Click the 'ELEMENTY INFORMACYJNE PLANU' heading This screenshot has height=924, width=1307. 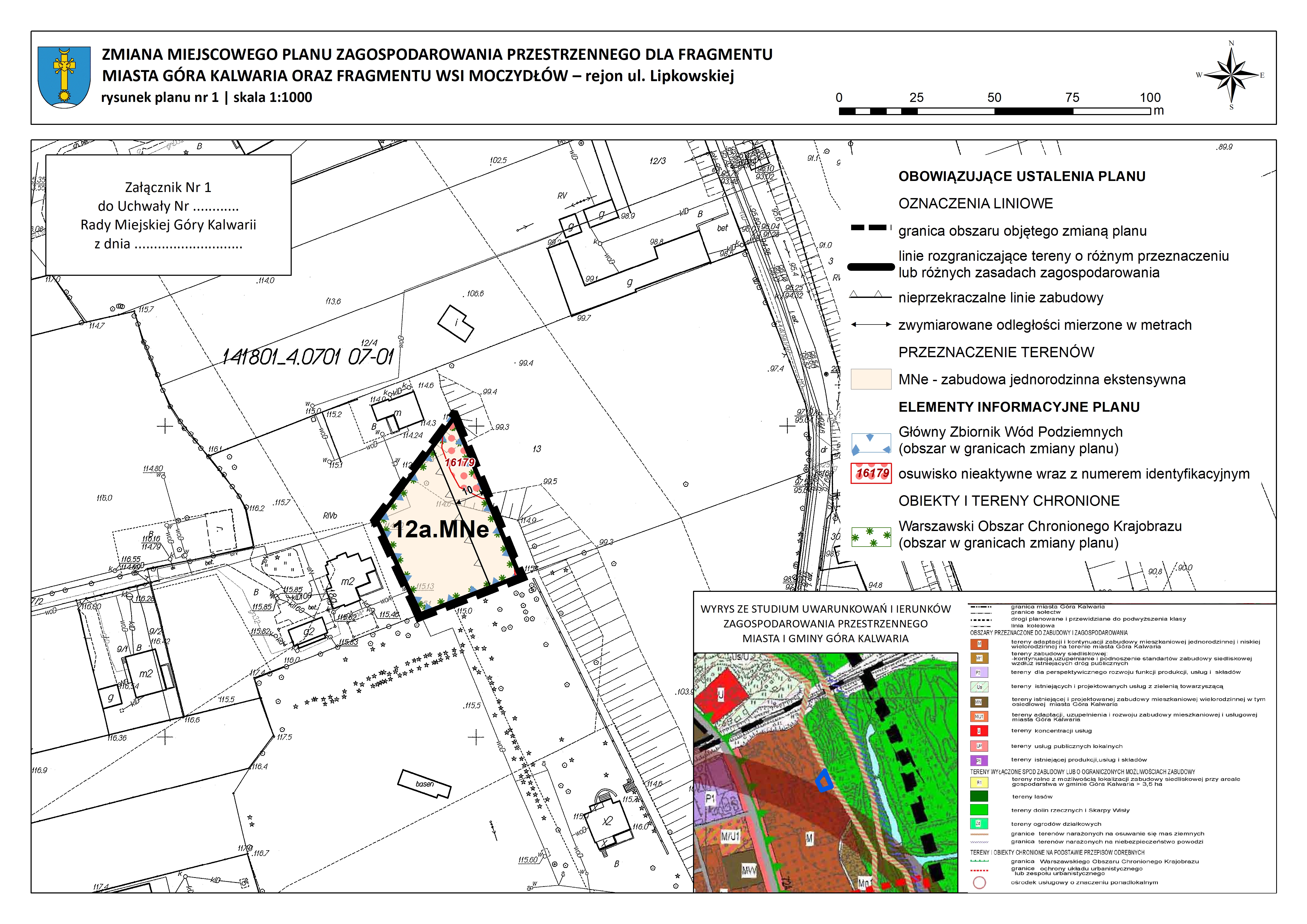point(1019,407)
